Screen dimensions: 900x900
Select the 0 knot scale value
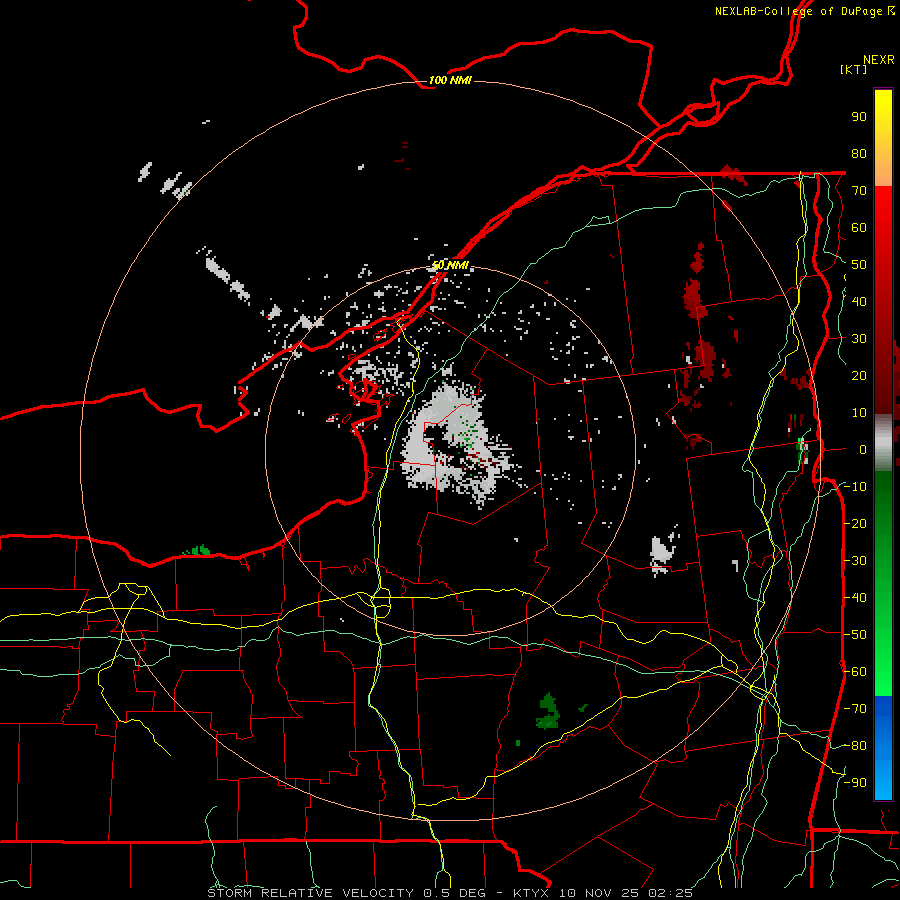(x=863, y=450)
